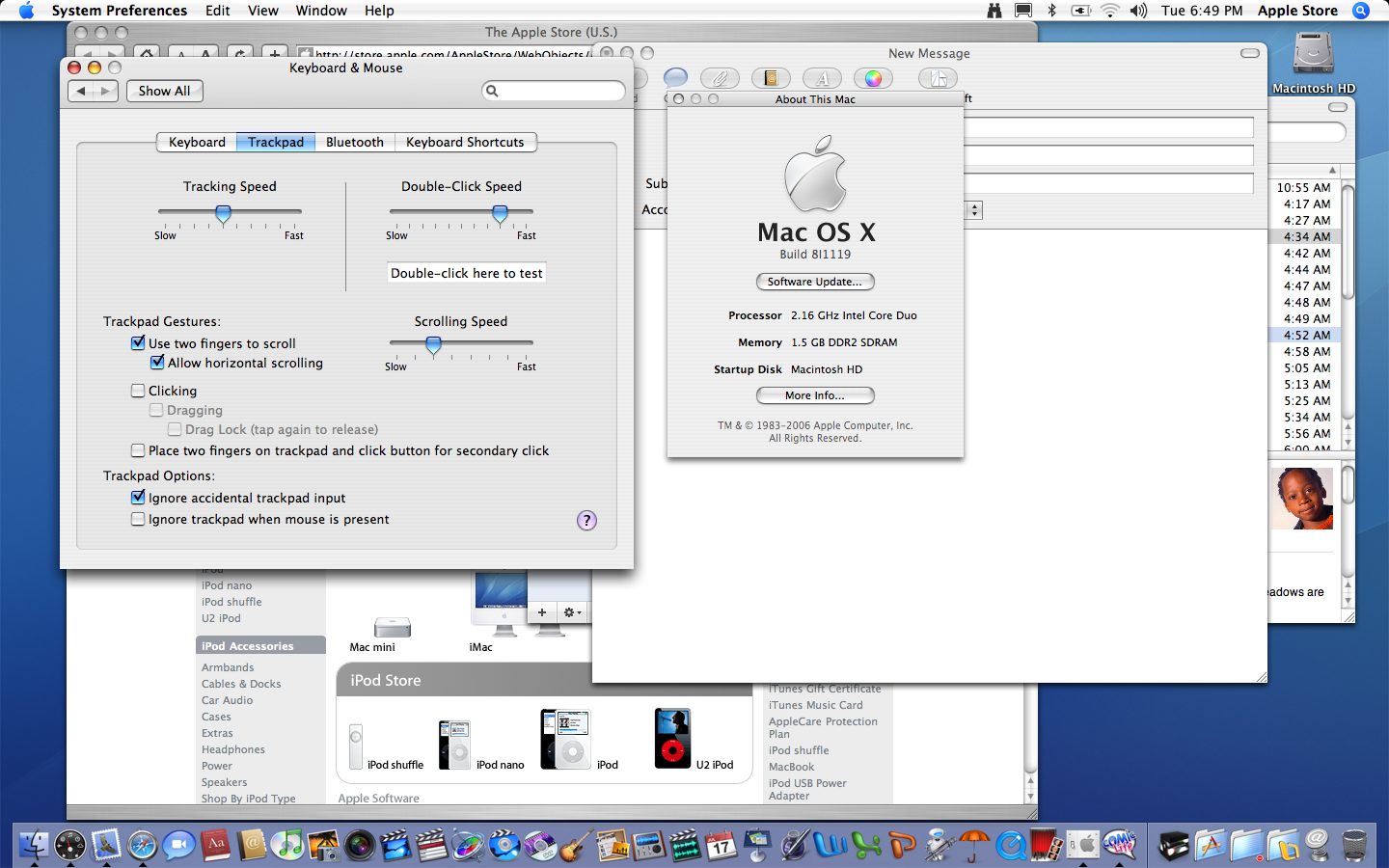Open GarageBand guitar icon in Dock
Viewport: 1389px width, 868px height.
click(x=576, y=845)
